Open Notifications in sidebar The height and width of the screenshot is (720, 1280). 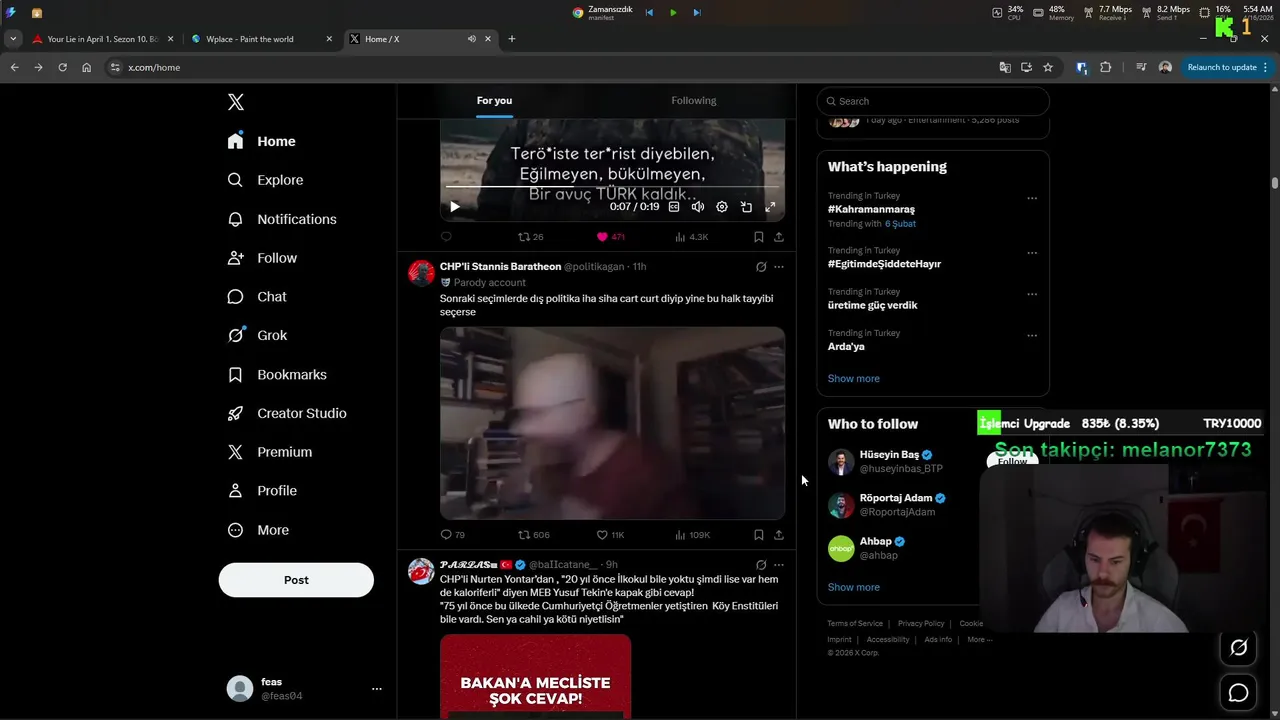click(282, 219)
